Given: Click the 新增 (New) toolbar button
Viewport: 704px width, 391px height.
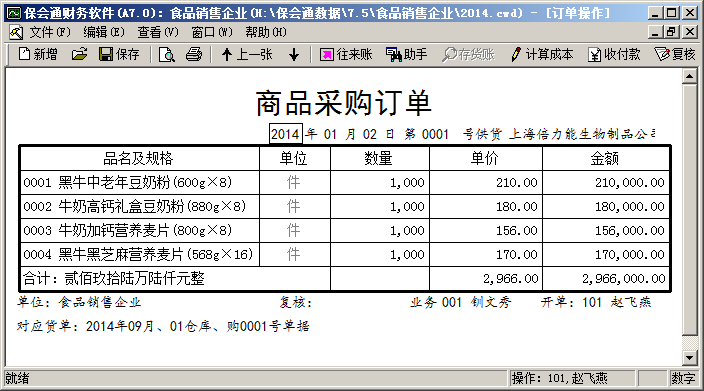Looking at the screenshot, I should coord(38,54).
